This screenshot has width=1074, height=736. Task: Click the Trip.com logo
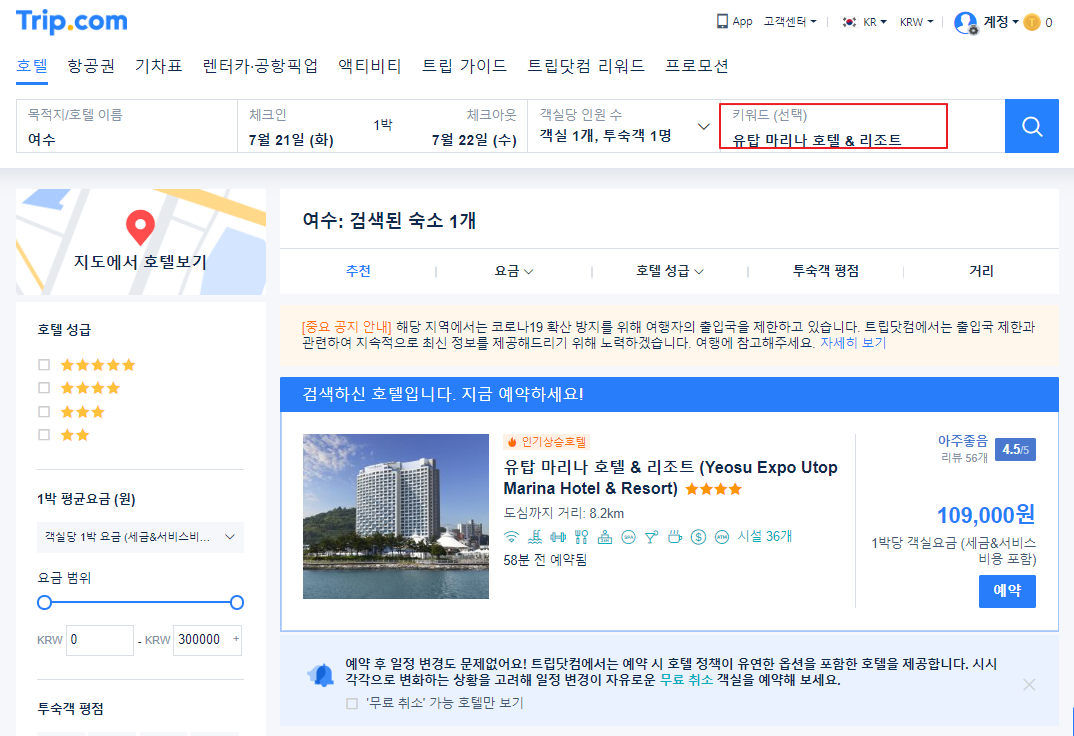click(71, 21)
